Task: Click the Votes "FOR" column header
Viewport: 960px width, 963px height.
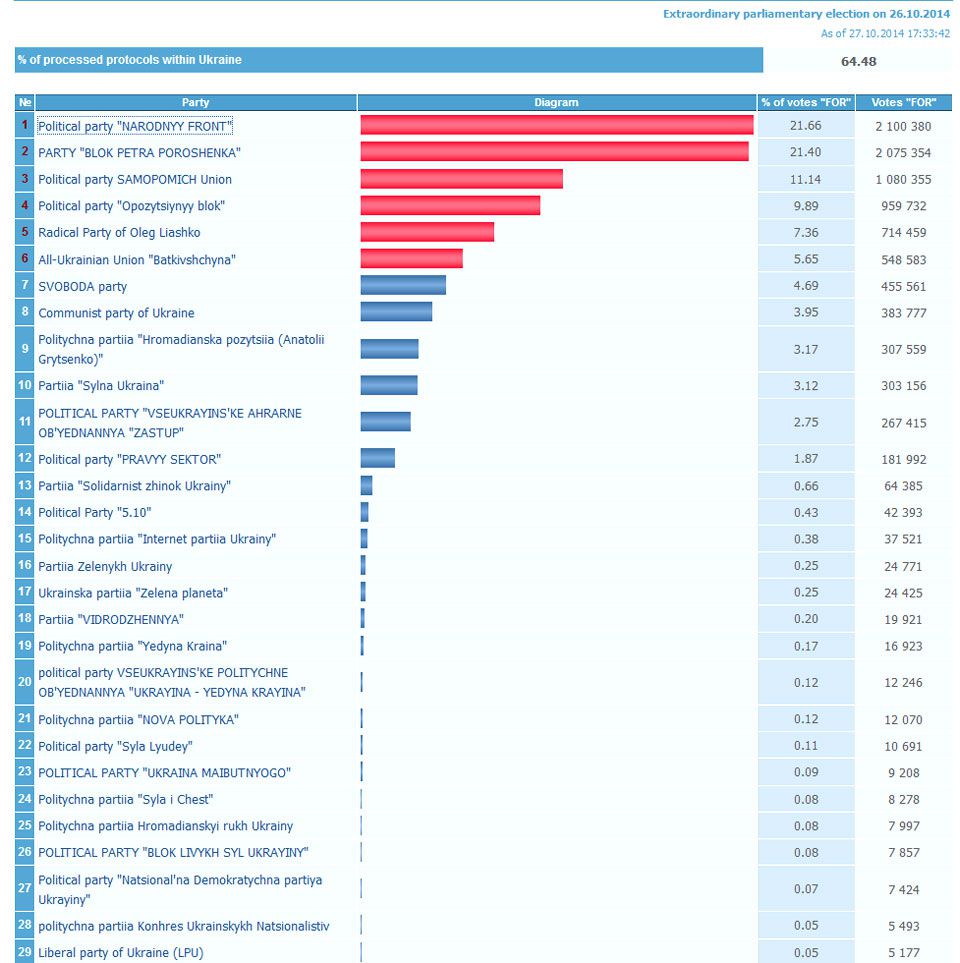Action: point(903,102)
